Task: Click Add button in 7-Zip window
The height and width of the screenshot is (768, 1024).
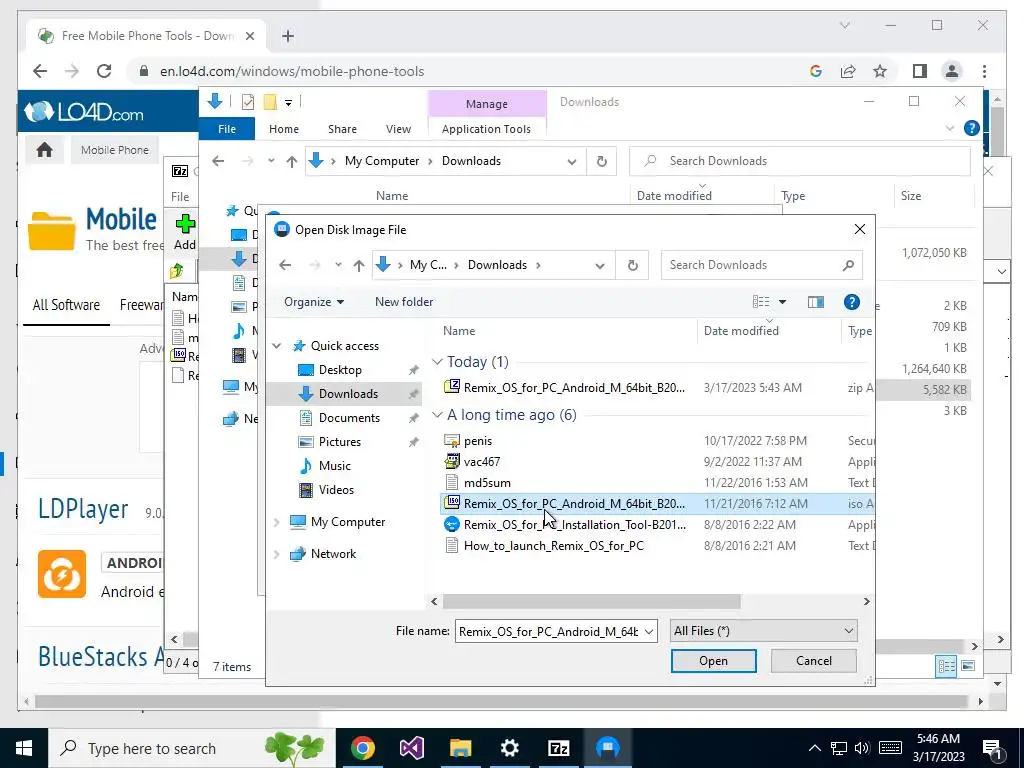Action: pos(185,232)
